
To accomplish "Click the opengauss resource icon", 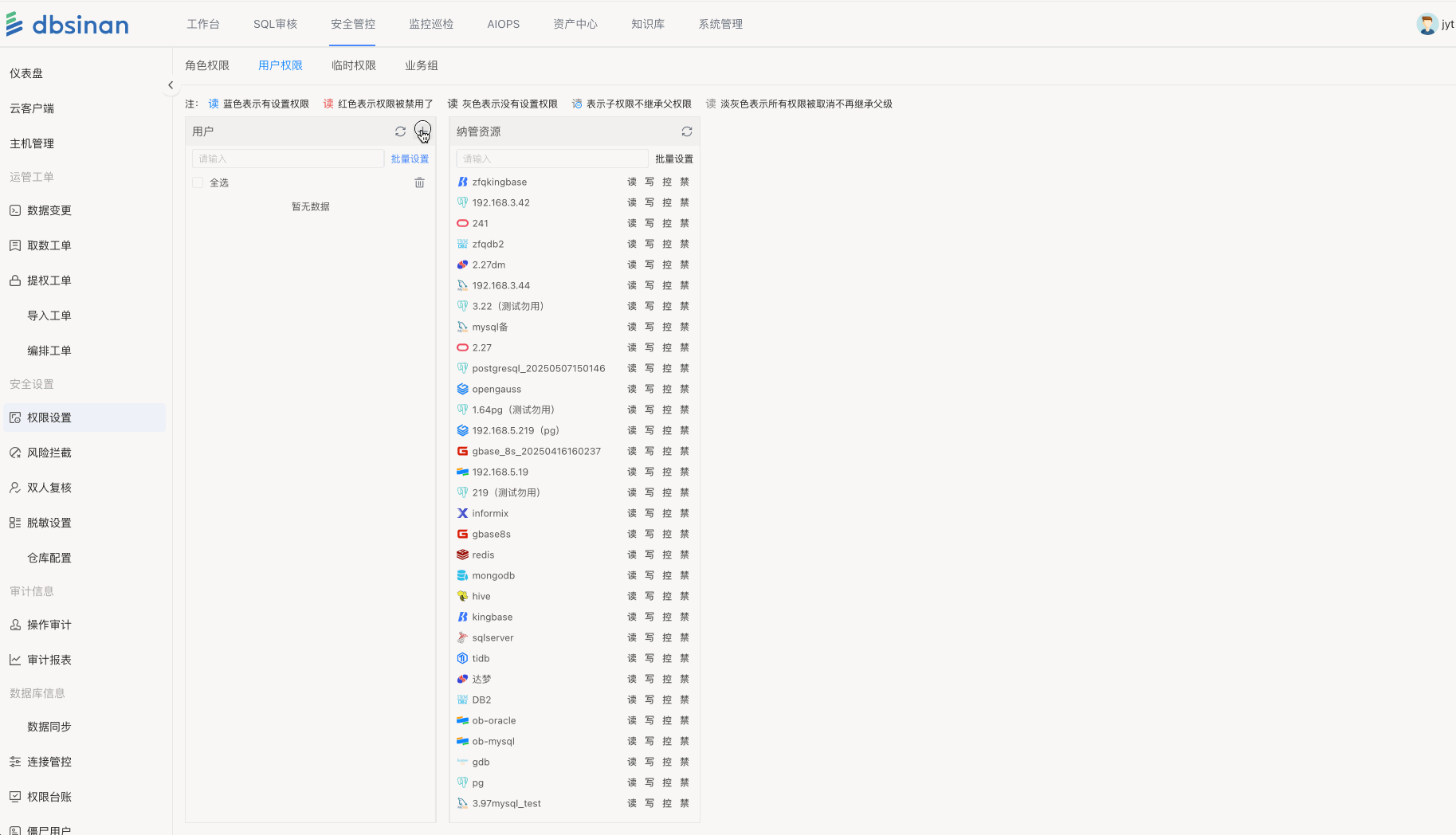I will [462, 390].
